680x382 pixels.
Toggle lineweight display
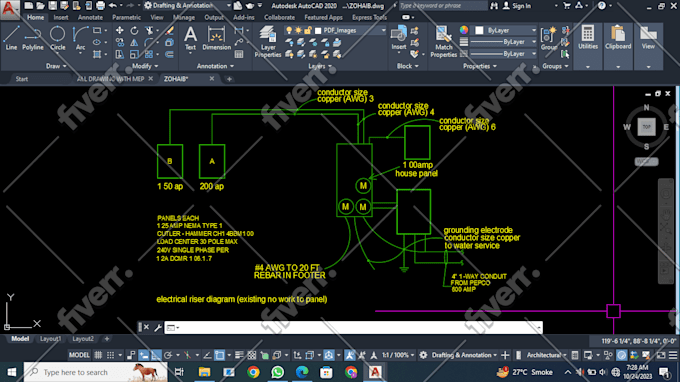[239, 355]
